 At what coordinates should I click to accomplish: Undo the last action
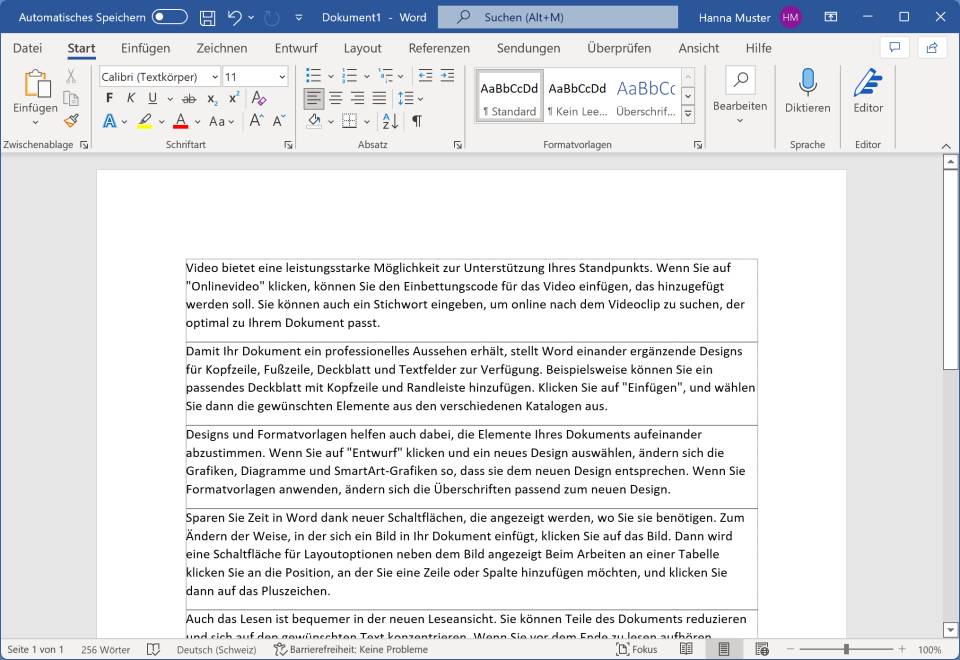pyautogui.click(x=234, y=18)
